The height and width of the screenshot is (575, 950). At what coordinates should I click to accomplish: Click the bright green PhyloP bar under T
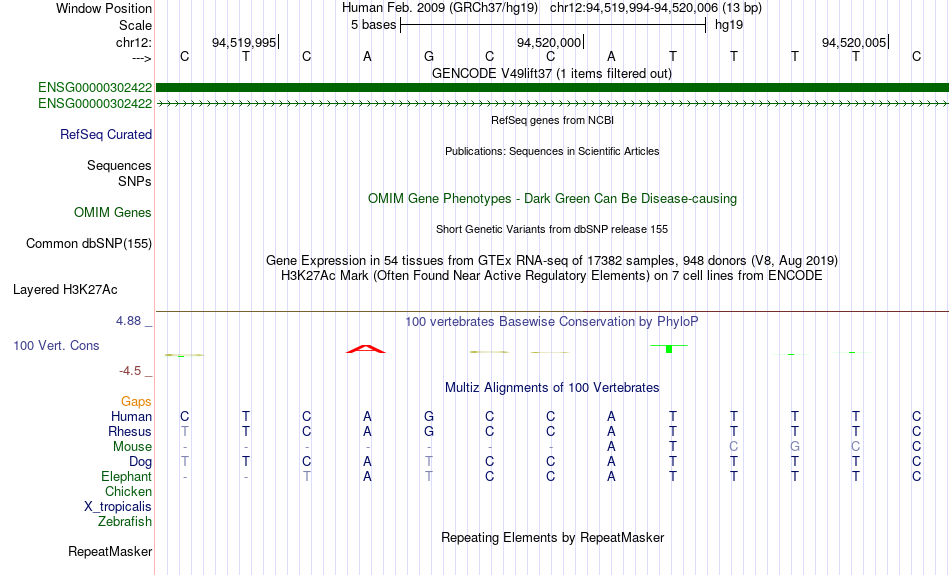(x=669, y=348)
